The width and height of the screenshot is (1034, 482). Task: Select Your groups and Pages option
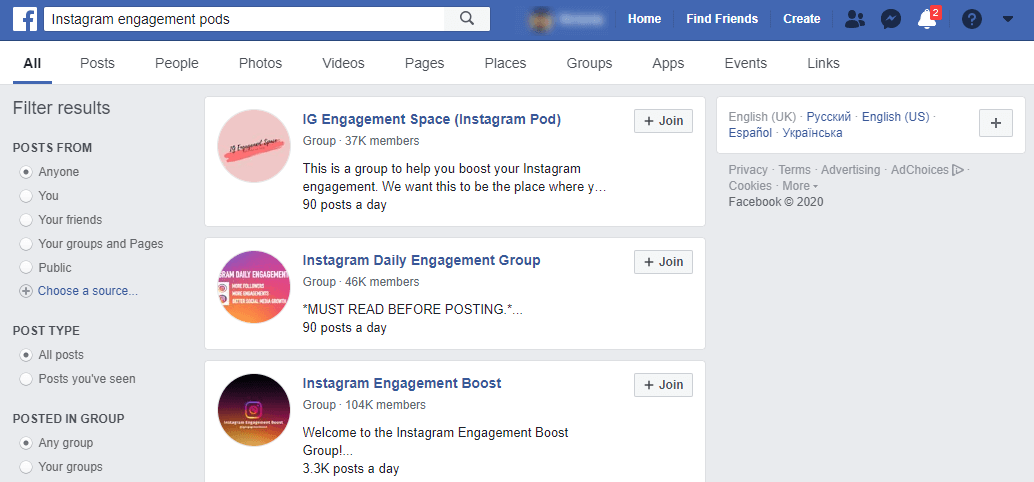[x=26, y=244]
